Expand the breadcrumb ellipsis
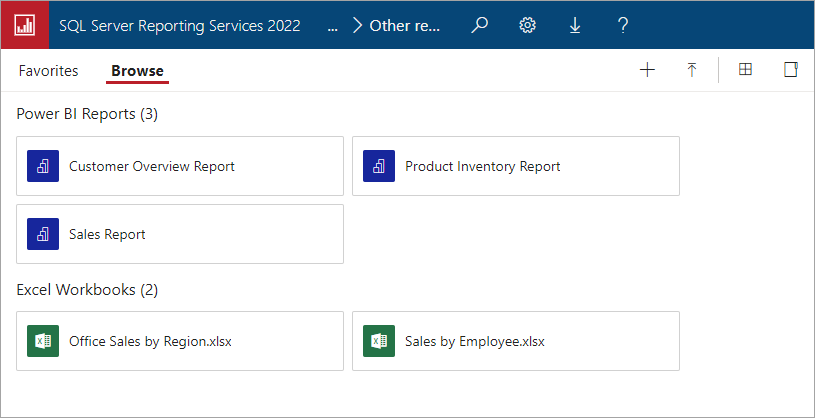The width and height of the screenshot is (815, 418). 332,27
